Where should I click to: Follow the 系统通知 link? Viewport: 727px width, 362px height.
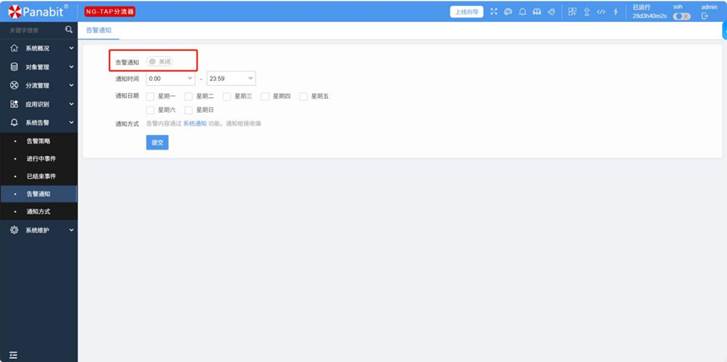tap(195, 124)
